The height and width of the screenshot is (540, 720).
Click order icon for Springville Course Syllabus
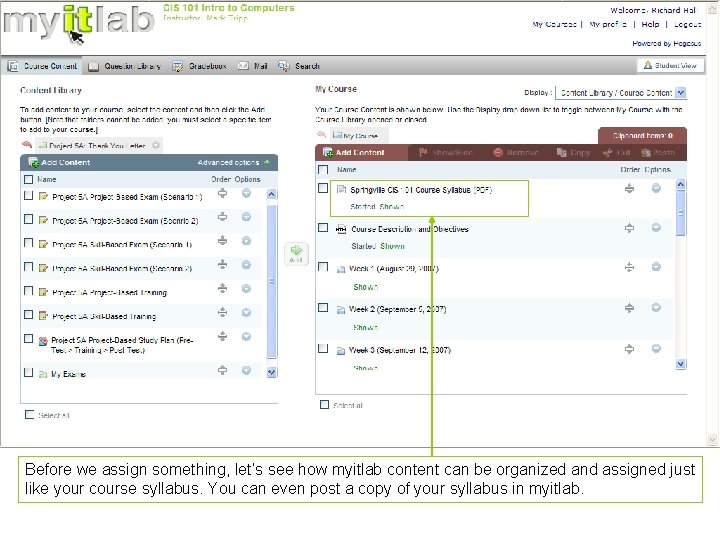click(x=630, y=188)
